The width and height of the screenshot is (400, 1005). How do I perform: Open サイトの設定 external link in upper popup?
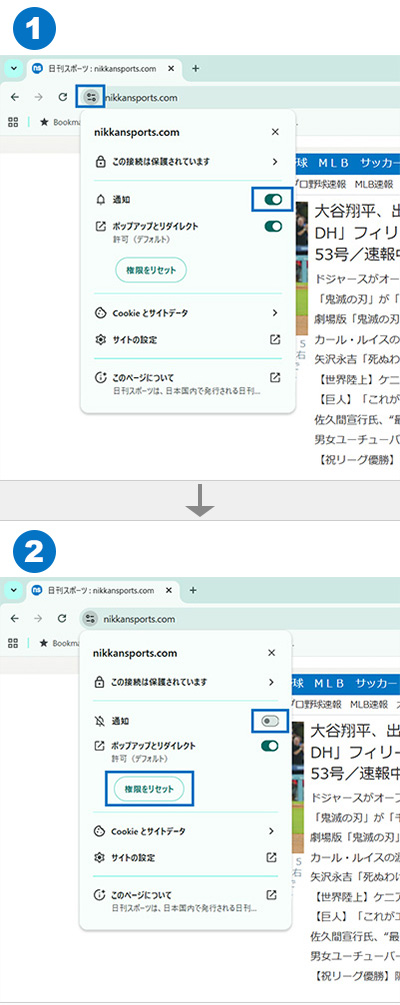tap(275, 340)
